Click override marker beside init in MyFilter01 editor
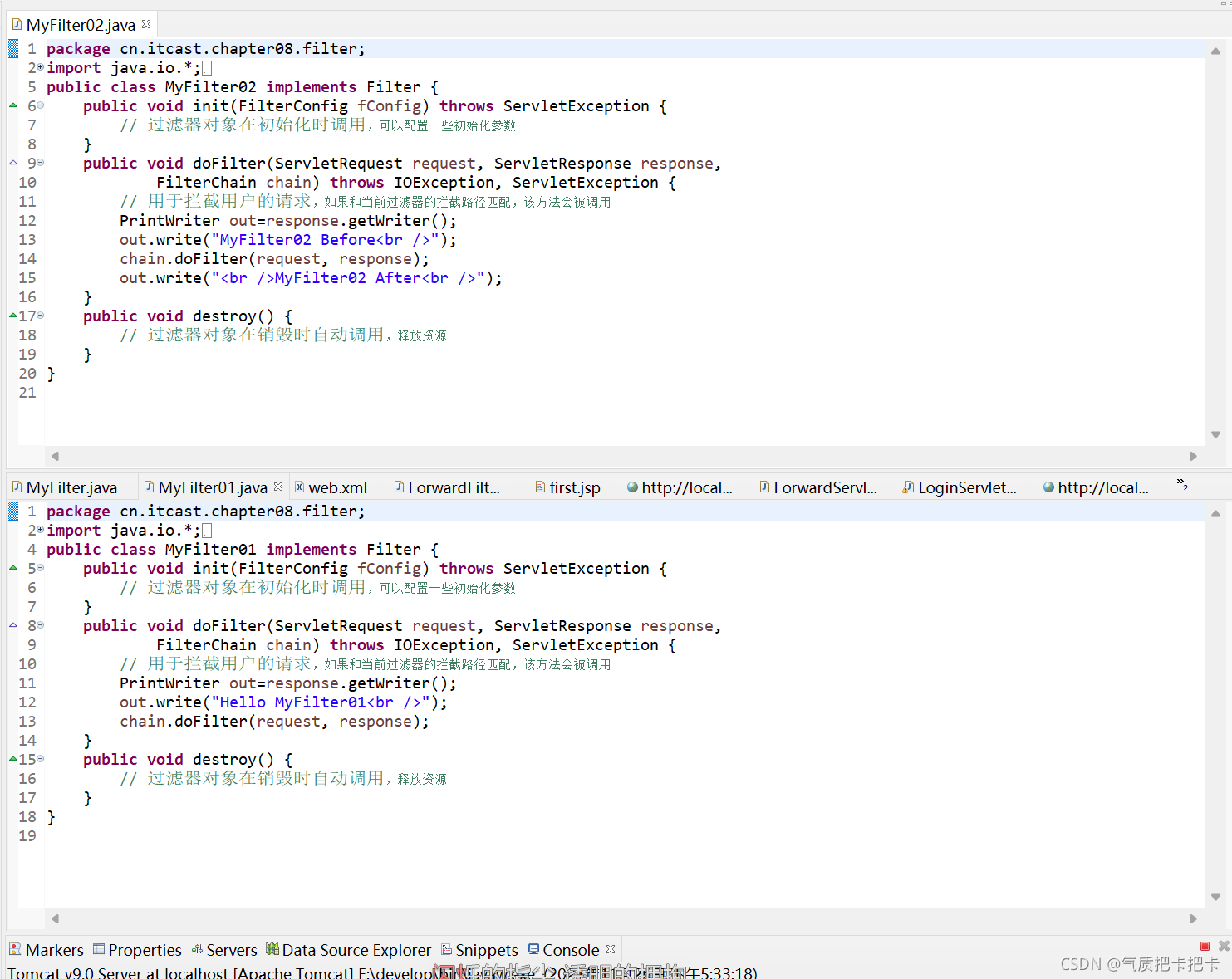 [x=13, y=568]
